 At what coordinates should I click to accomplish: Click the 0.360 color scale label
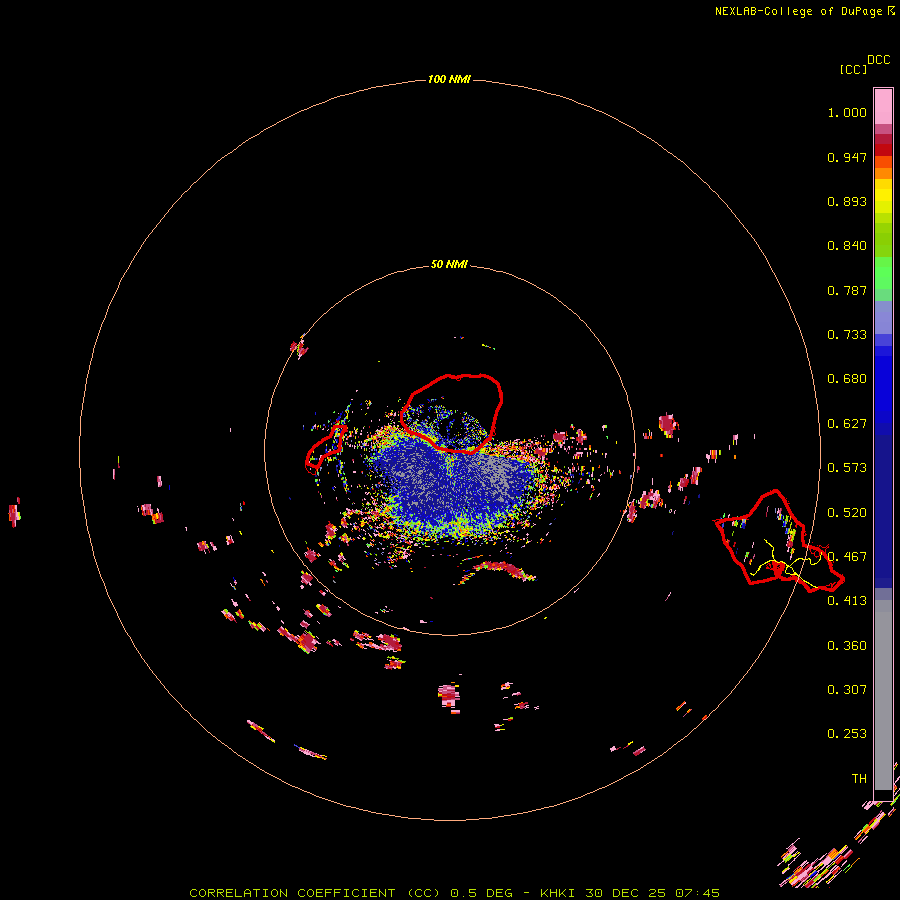[847, 646]
